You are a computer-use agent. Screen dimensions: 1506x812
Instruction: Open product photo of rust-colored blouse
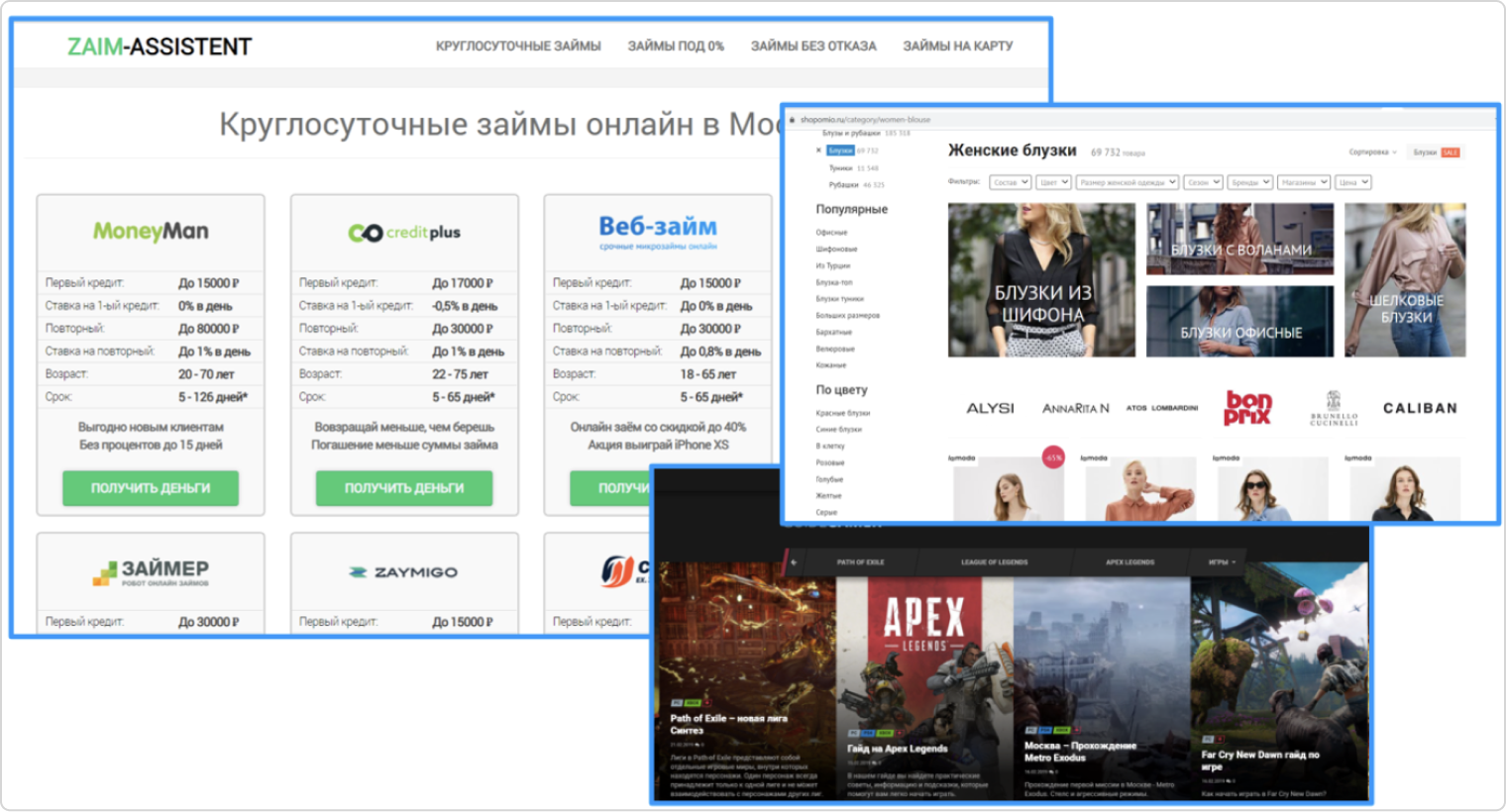[1140, 488]
